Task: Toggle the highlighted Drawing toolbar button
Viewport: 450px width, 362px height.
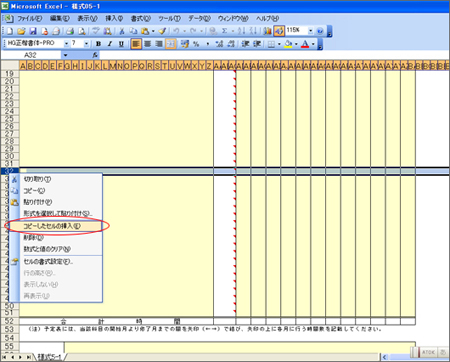Action: tap(279, 31)
